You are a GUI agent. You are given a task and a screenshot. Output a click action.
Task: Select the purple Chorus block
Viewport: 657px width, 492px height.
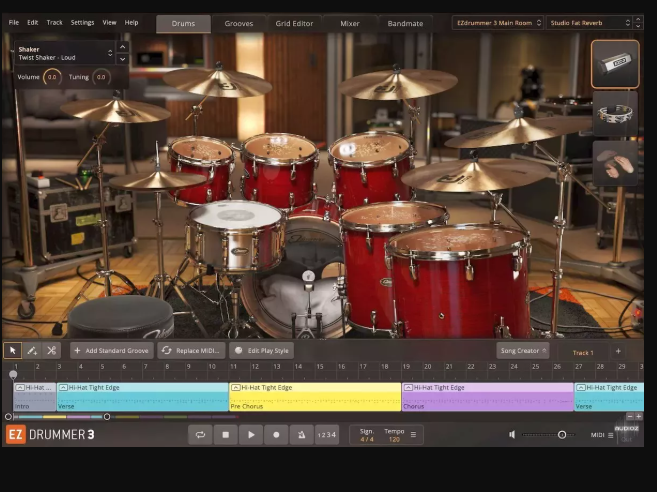(488, 397)
